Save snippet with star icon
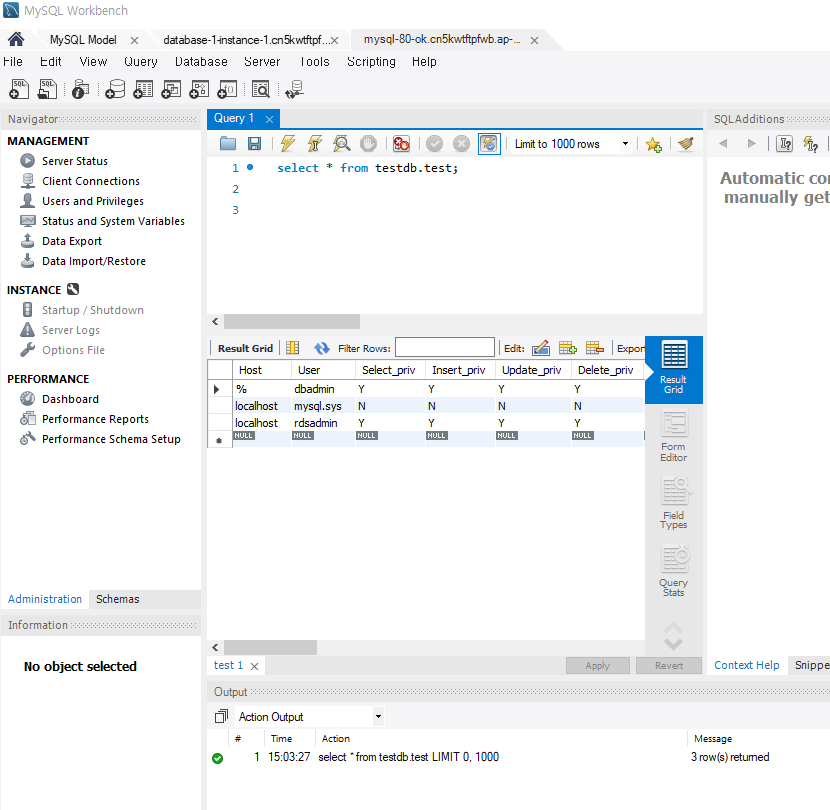 coord(653,144)
